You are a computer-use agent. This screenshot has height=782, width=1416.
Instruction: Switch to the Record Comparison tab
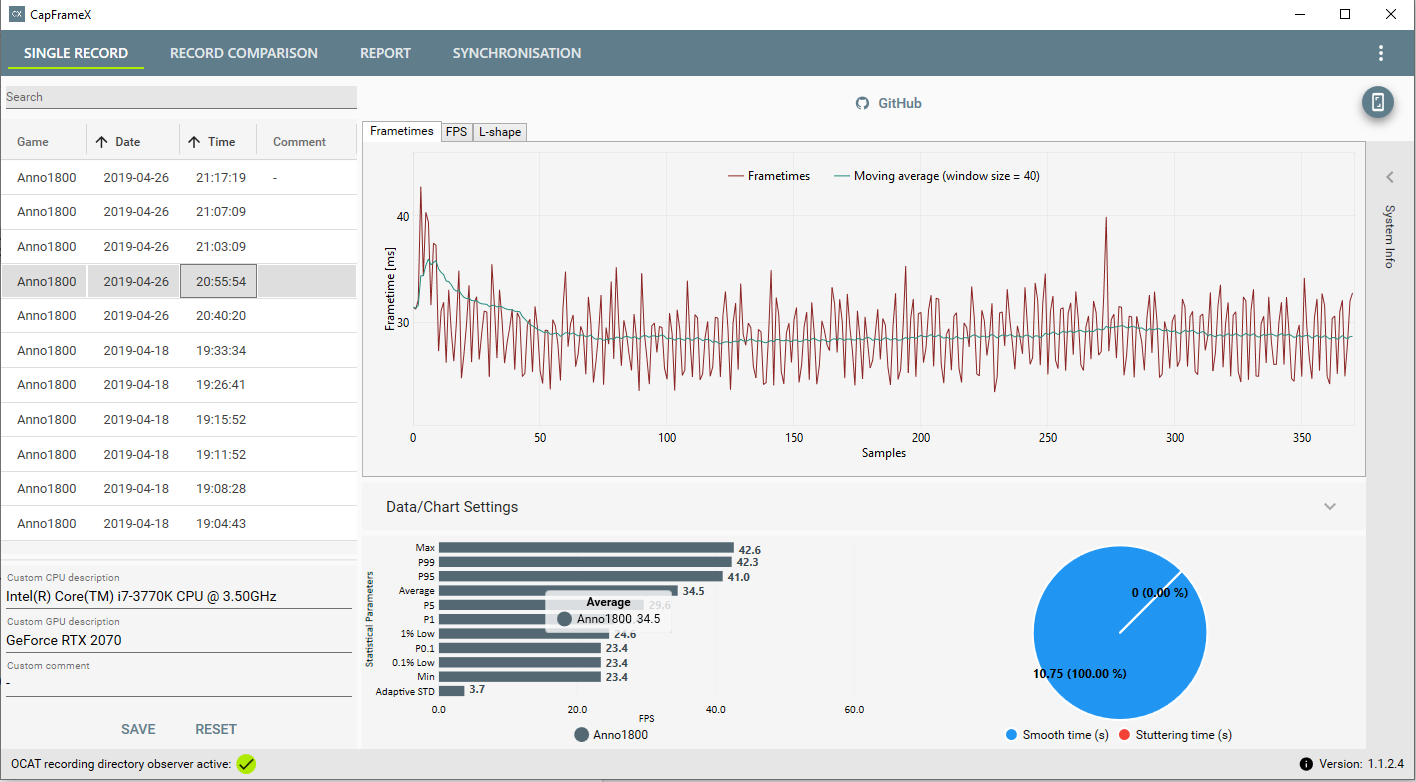click(244, 53)
